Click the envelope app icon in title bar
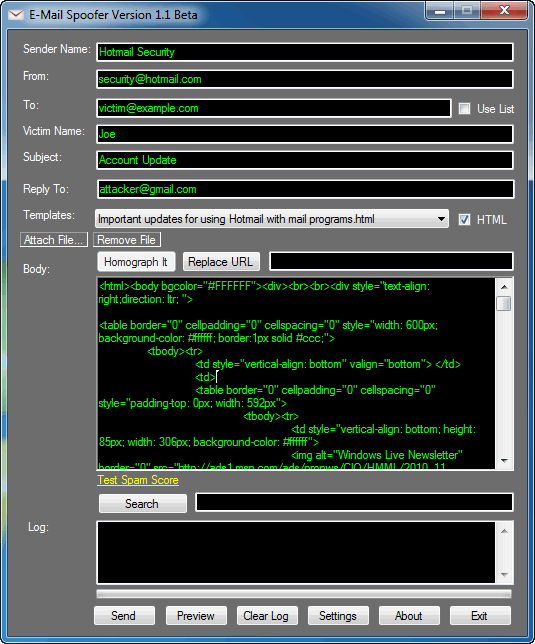The height and width of the screenshot is (644, 535). point(16,15)
